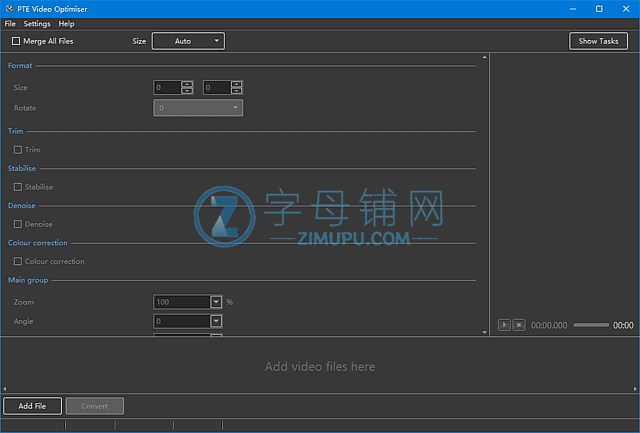Increase the second Size height value
Screen dimensions: 640x433
pos(236,84)
